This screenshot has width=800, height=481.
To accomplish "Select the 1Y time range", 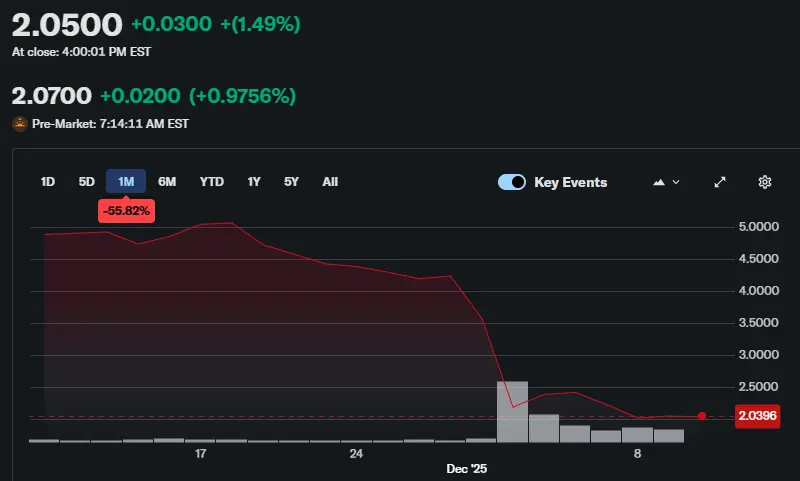I will pos(254,182).
